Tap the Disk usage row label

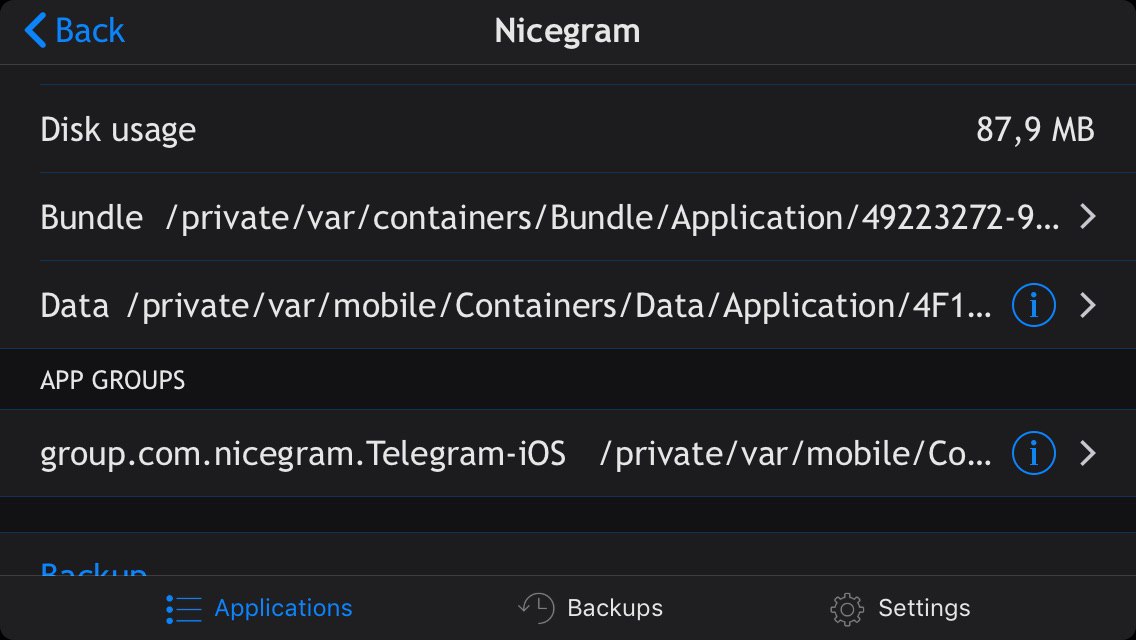tap(118, 130)
